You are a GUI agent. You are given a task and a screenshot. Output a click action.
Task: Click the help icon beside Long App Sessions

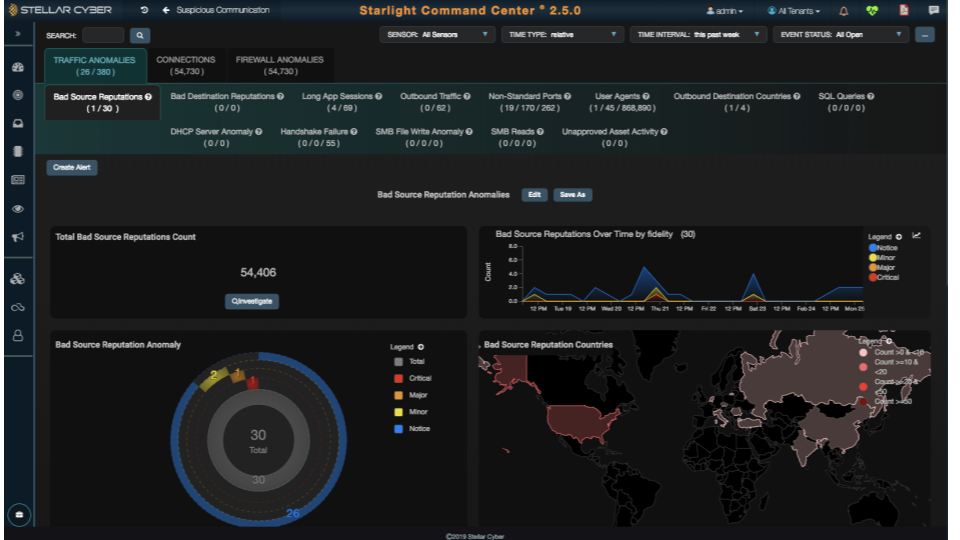coord(379,96)
